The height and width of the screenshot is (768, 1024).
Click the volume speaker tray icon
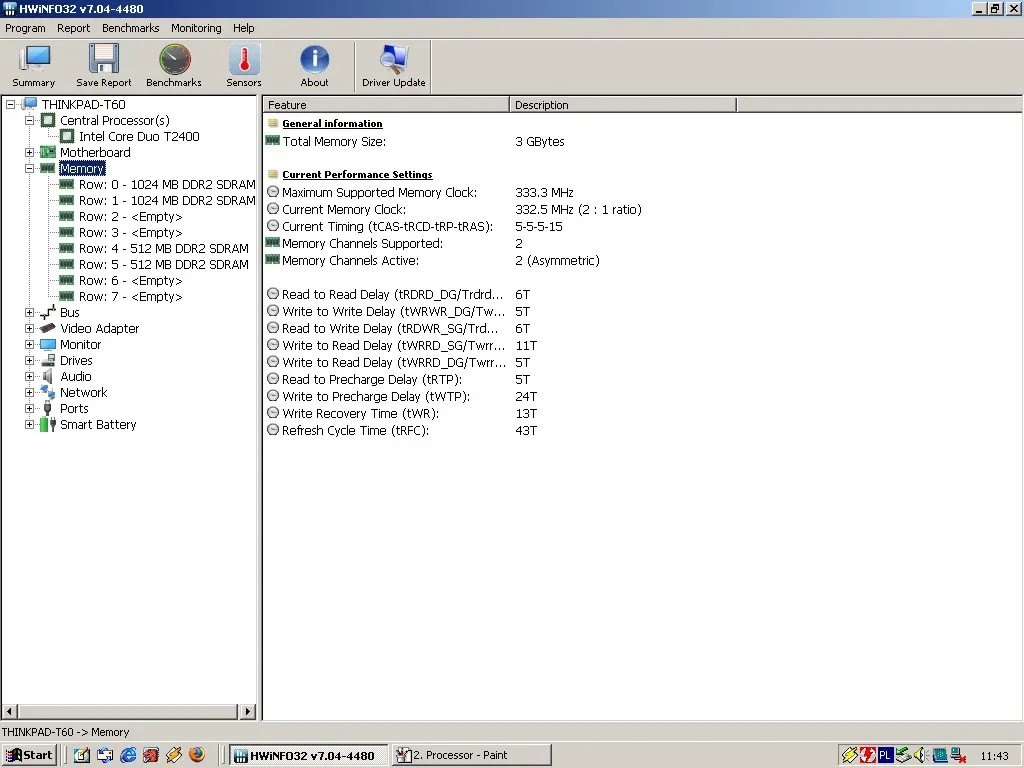(921, 756)
